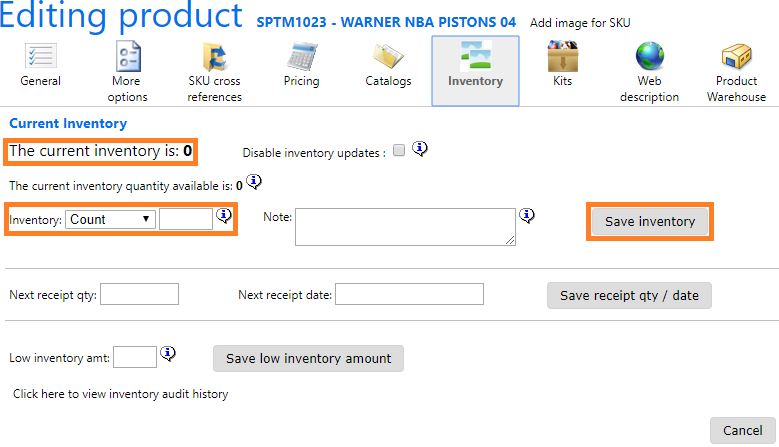Click info icon beside Low inventory amt
Image resolution: width=779 pixels, height=447 pixels.
168,353
